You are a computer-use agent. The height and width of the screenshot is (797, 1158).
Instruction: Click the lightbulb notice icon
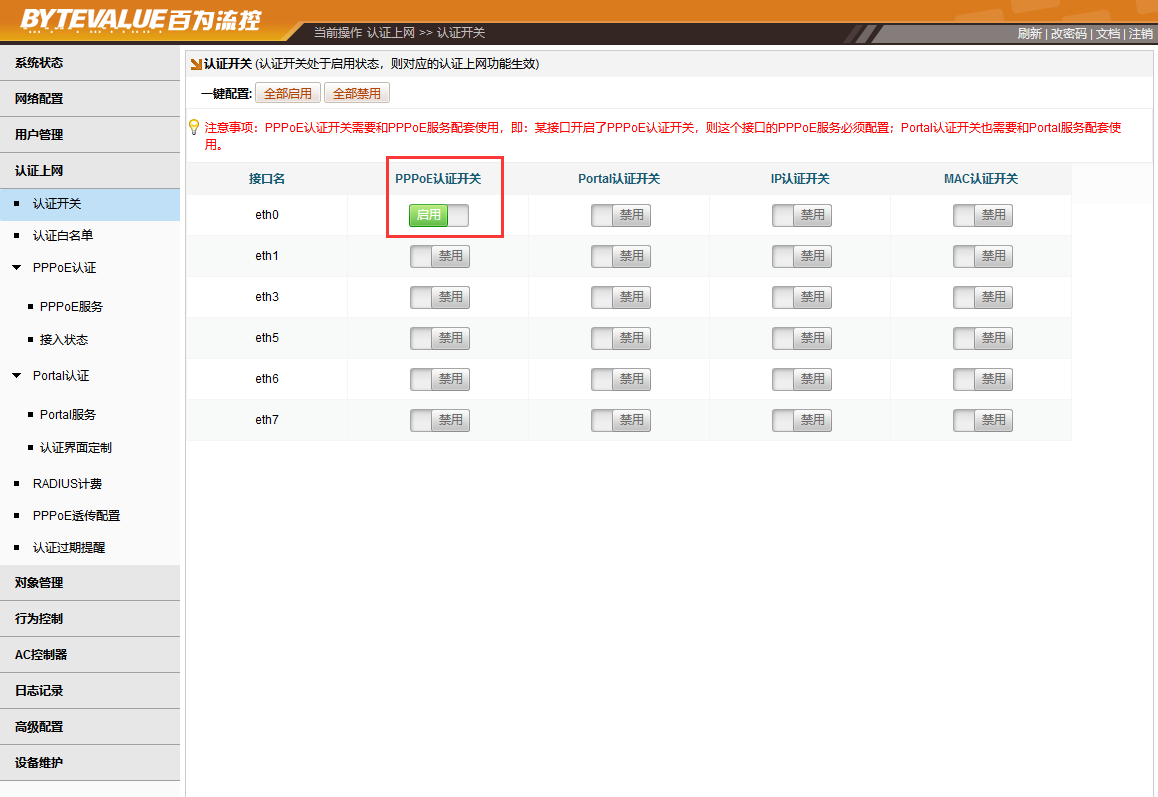[x=194, y=127]
